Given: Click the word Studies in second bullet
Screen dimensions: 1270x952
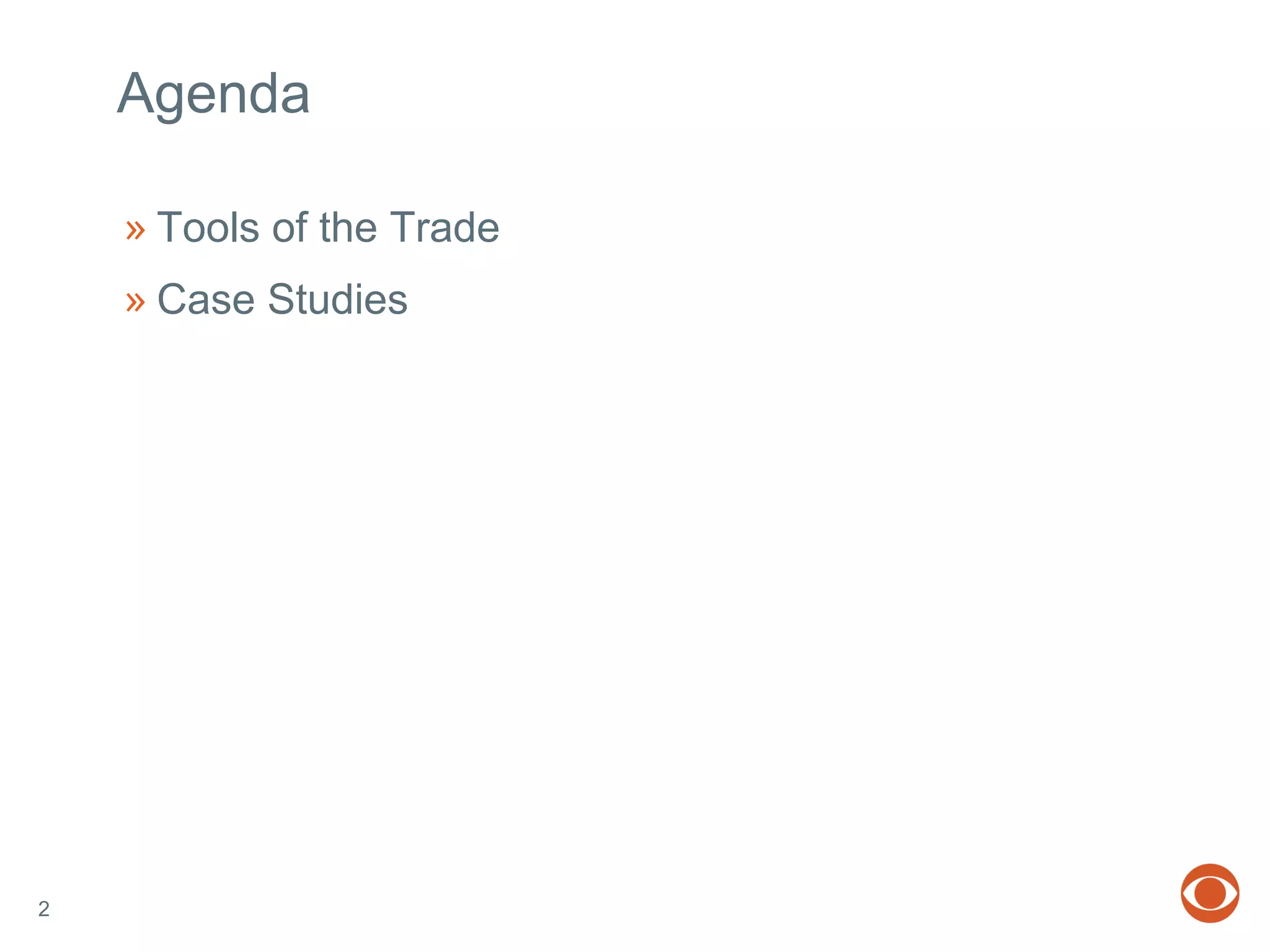Looking at the screenshot, I should (x=337, y=299).
